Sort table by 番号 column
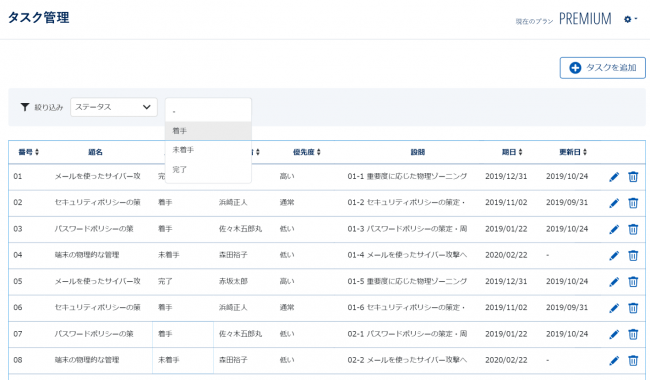The width and height of the screenshot is (650, 380). 29,152
